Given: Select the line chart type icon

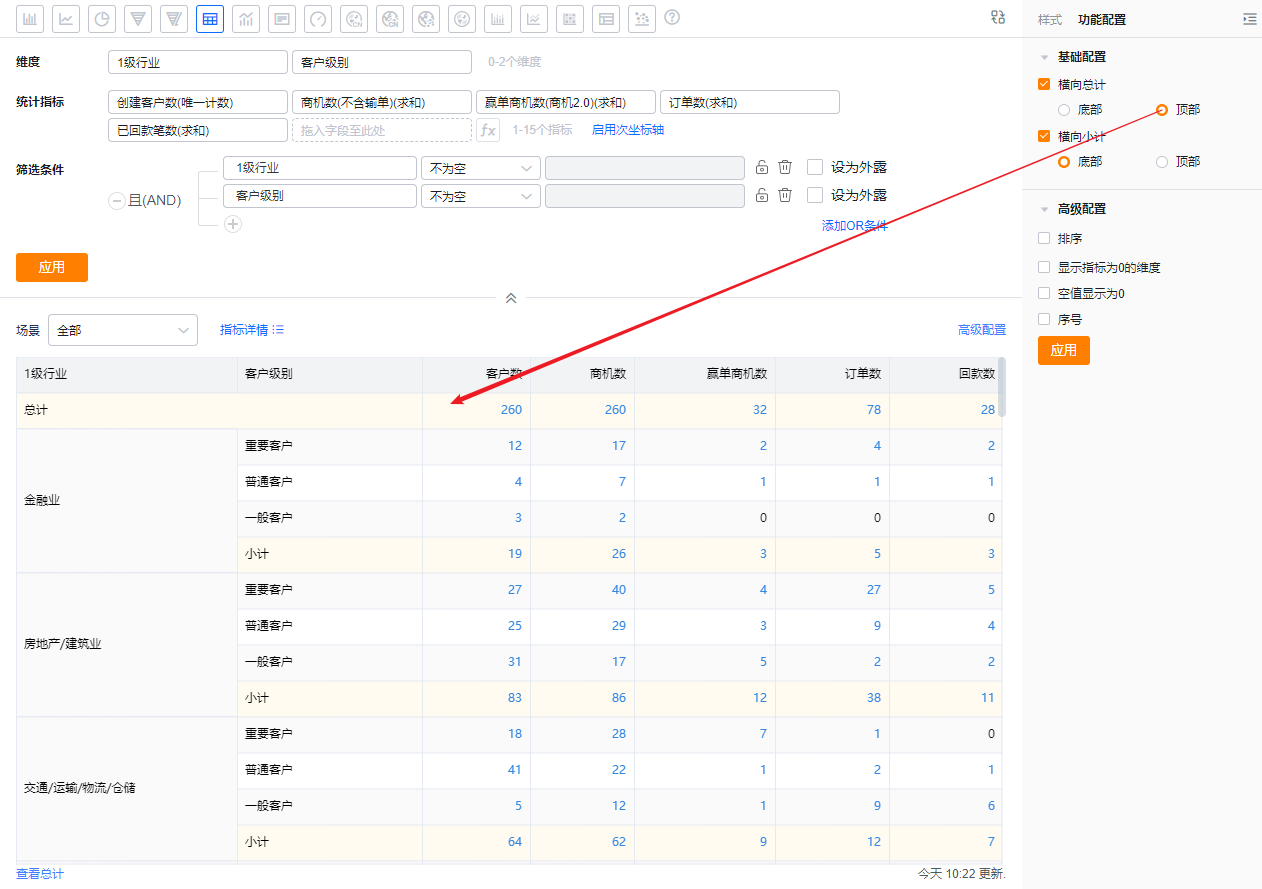Looking at the screenshot, I should click(x=66, y=19).
